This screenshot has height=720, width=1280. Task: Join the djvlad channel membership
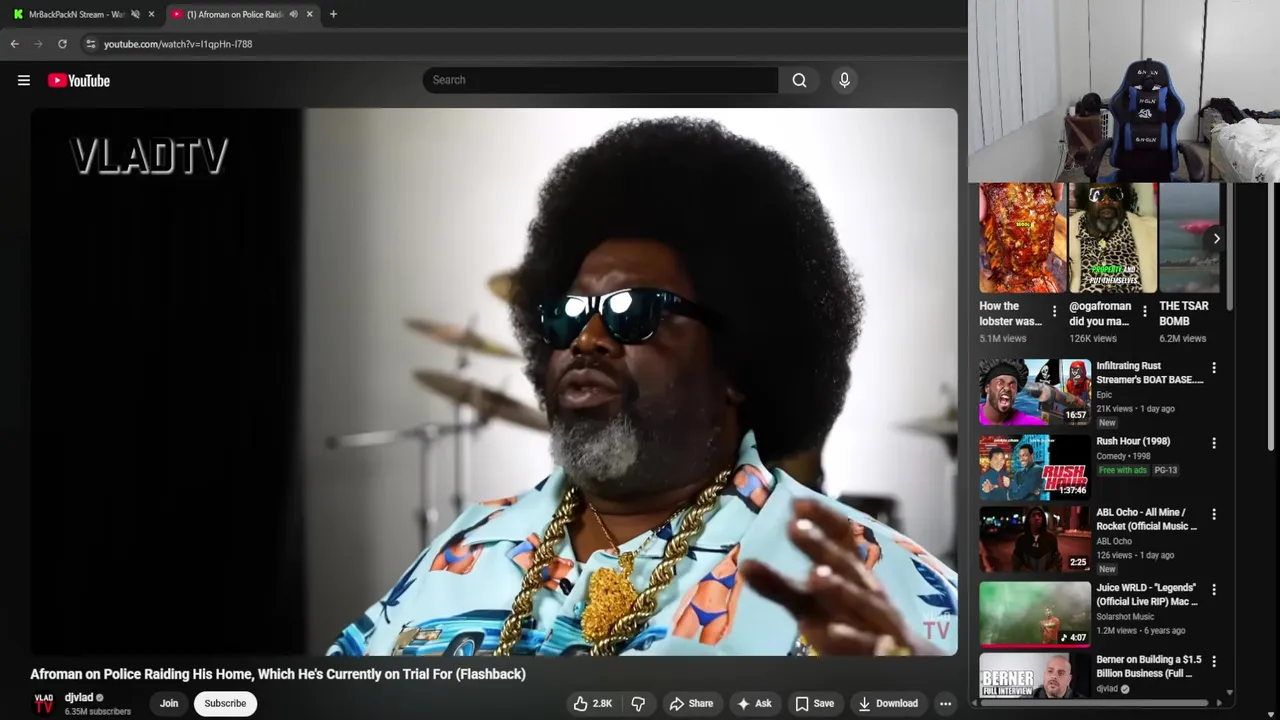tap(169, 704)
